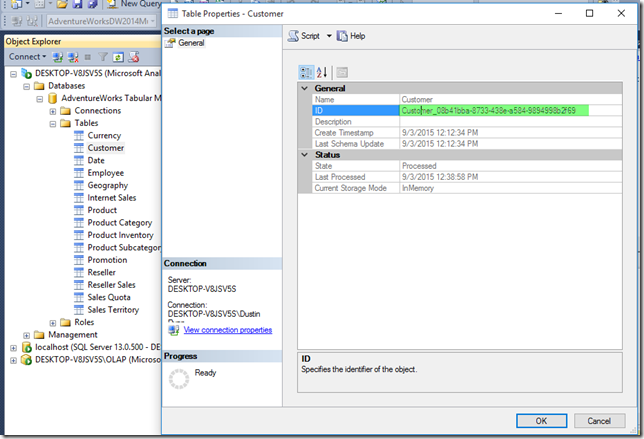The width and height of the screenshot is (644, 439).
Task: Switch property grid to Categorized view
Action: (306, 73)
